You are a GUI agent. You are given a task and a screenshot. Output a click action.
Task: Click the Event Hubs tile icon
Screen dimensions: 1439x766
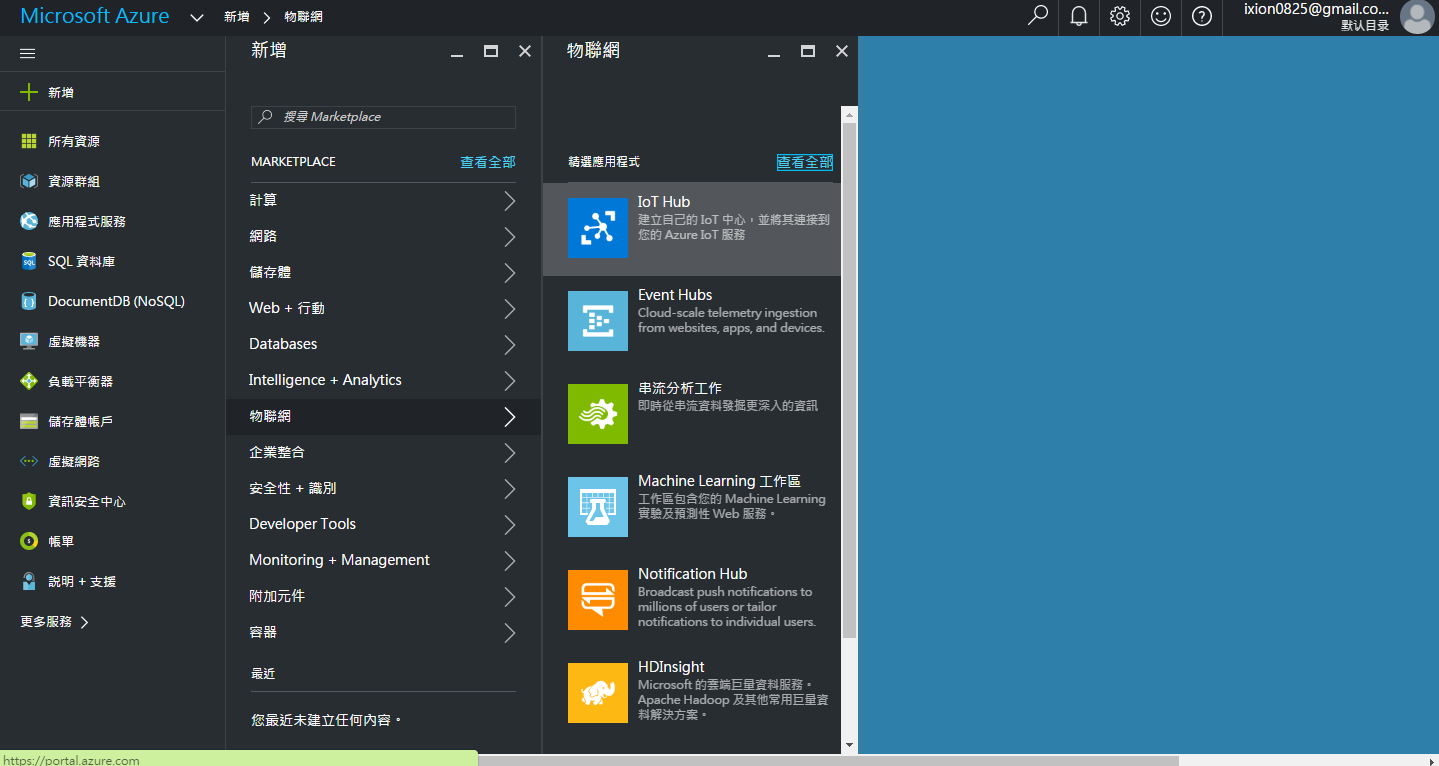click(598, 321)
